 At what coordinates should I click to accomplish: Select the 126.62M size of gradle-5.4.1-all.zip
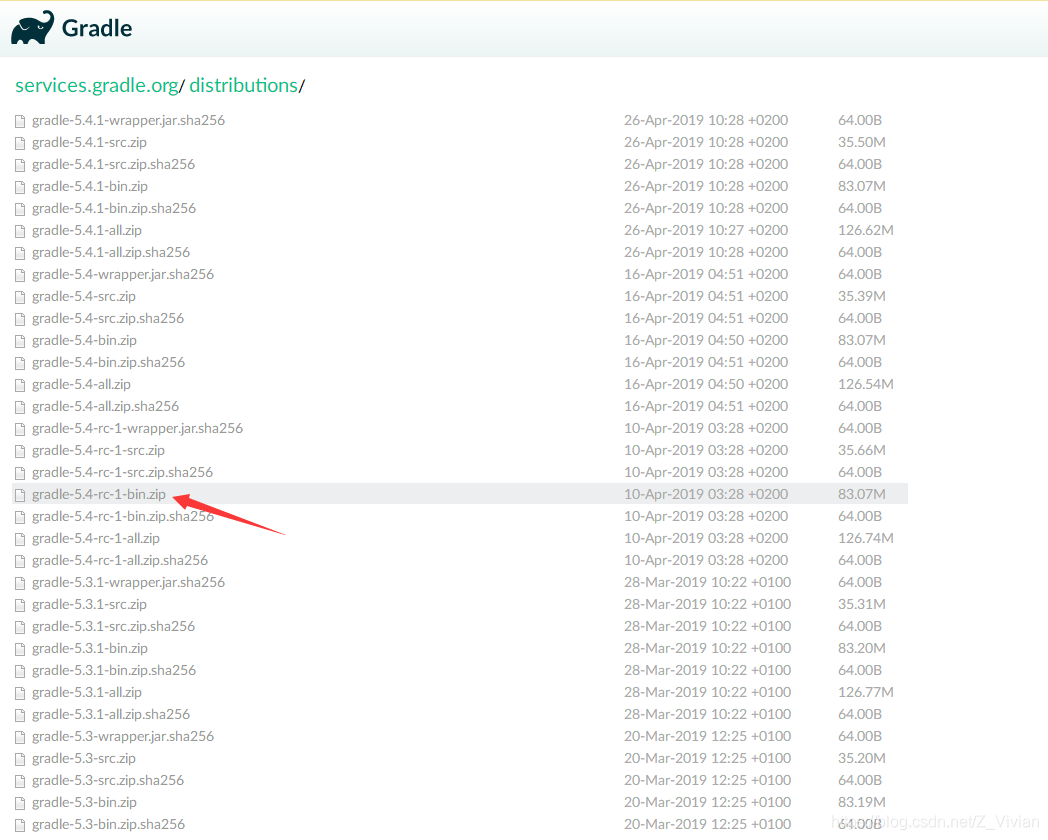[866, 231]
